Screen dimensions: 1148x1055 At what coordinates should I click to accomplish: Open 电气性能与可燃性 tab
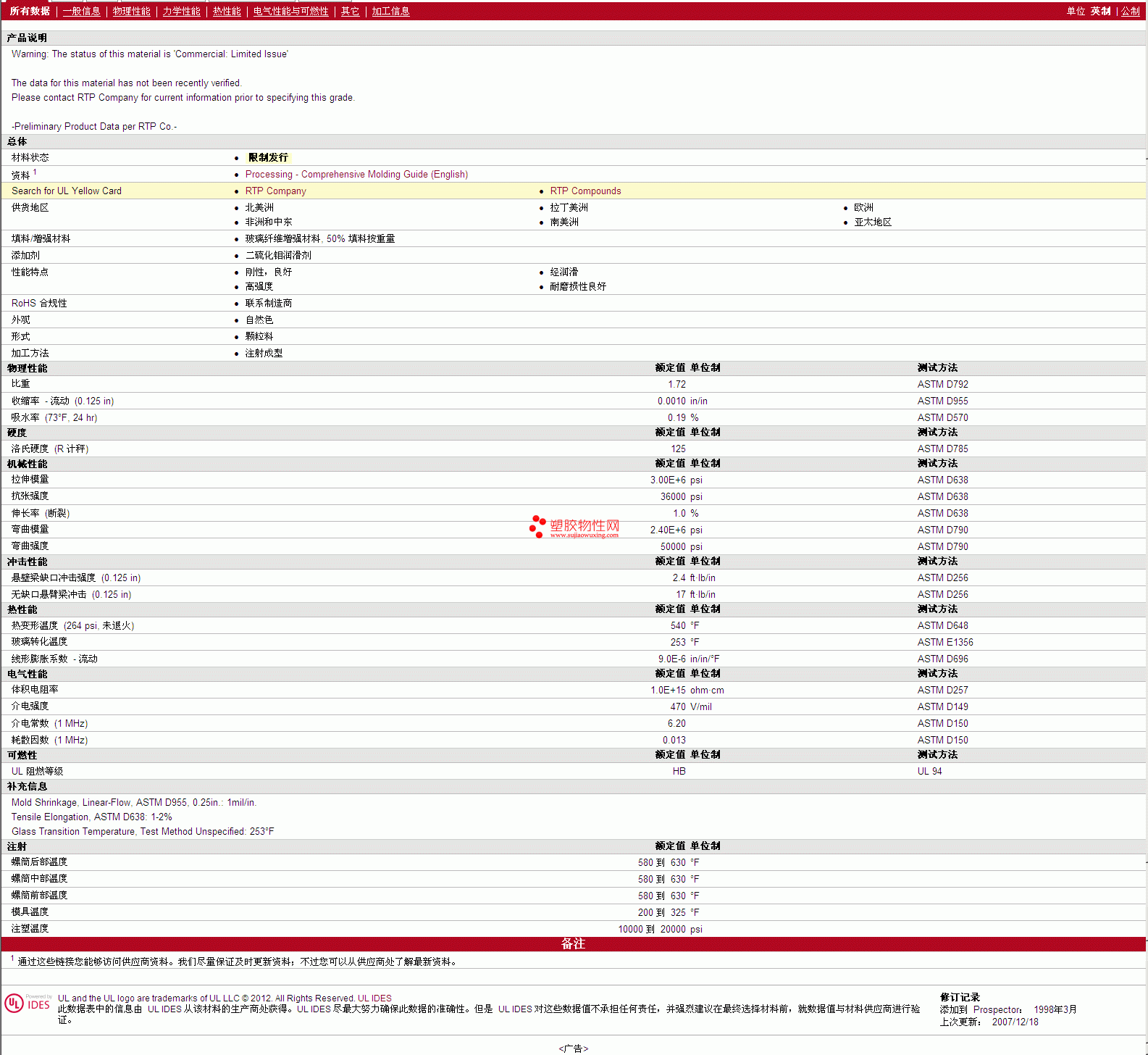290,11
